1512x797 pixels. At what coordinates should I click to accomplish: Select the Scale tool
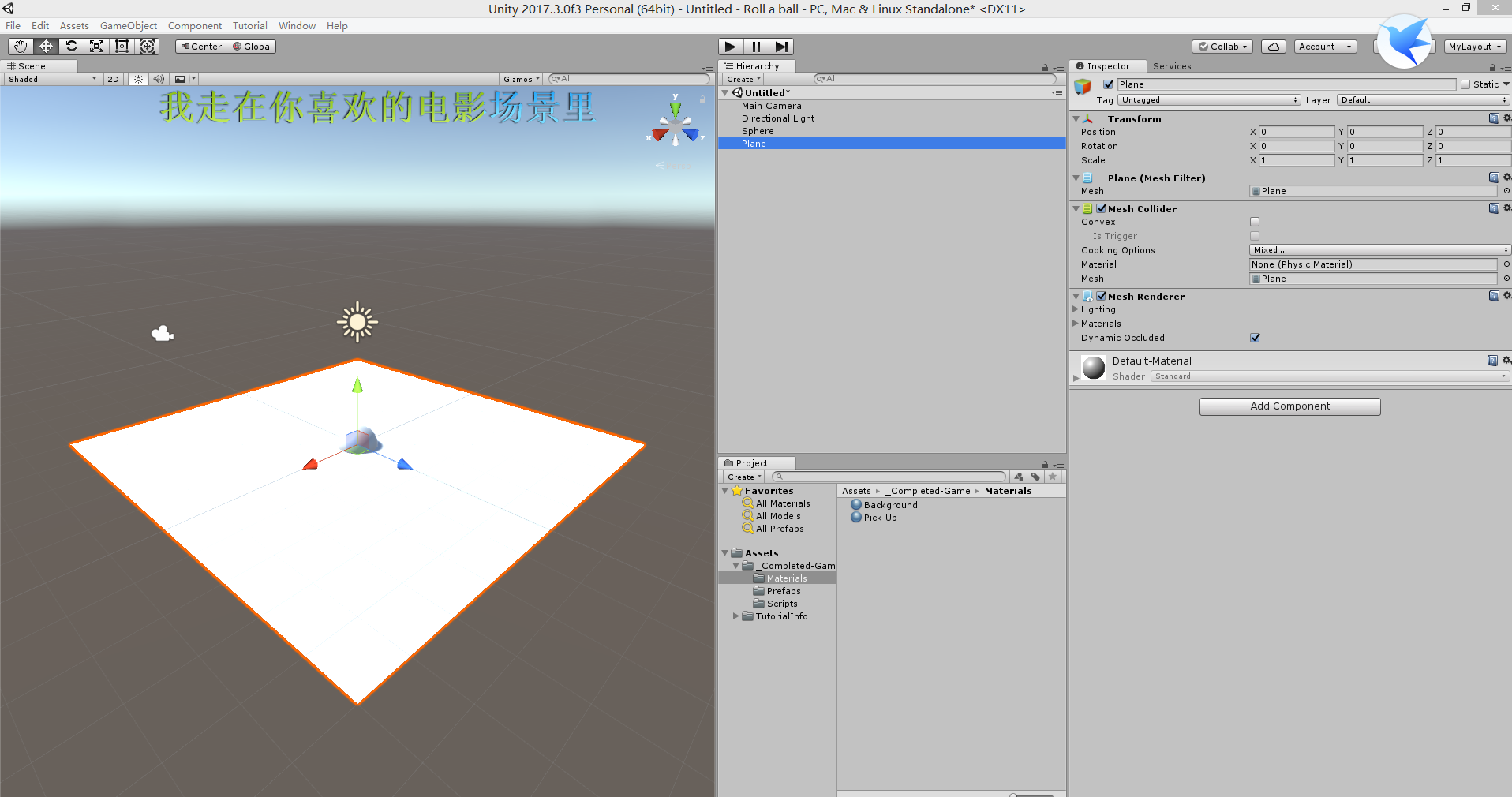pos(96,46)
